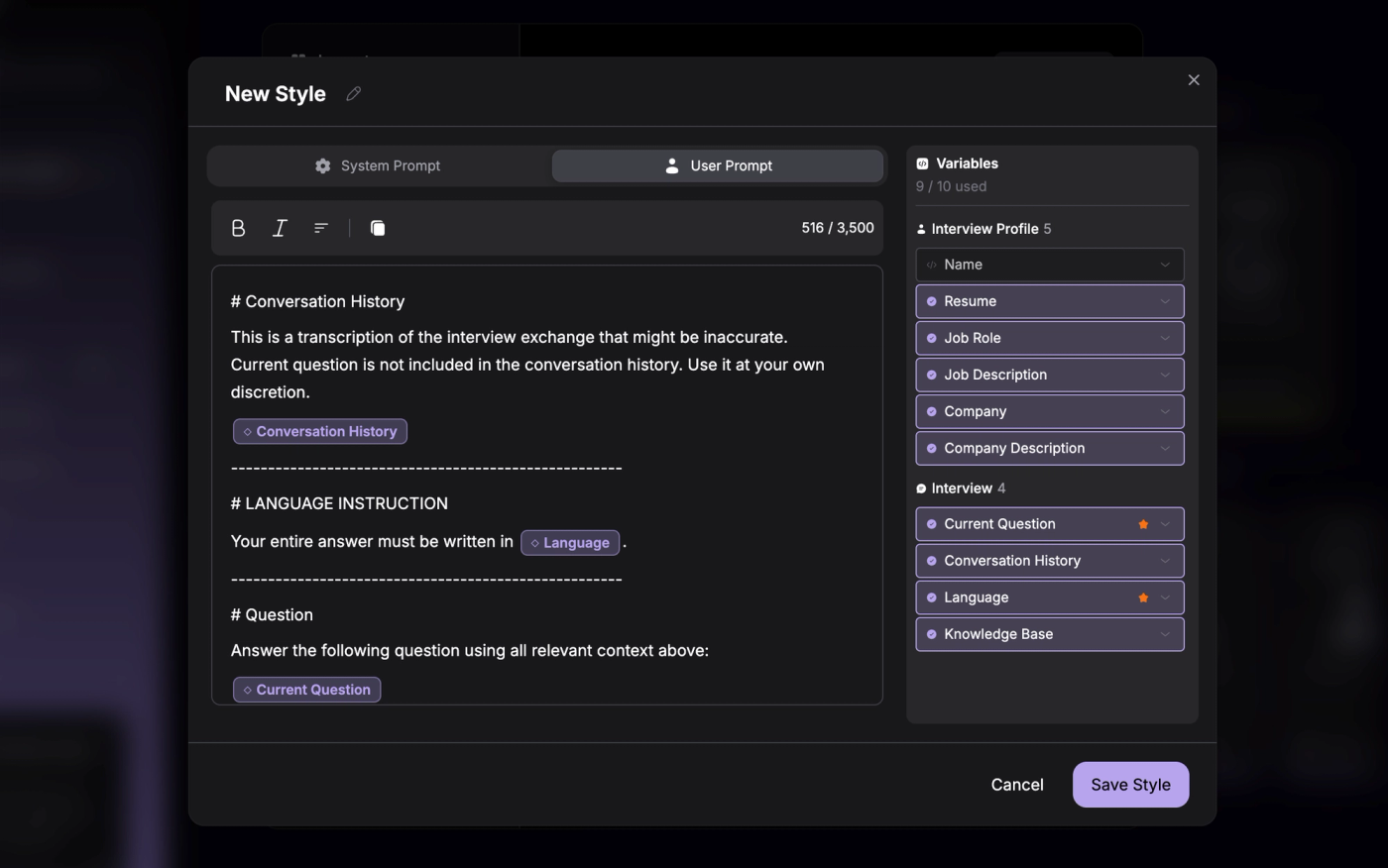The width and height of the screenshot is (1388, 868).
Task: Click the Save Style button
Action: 1130,785
